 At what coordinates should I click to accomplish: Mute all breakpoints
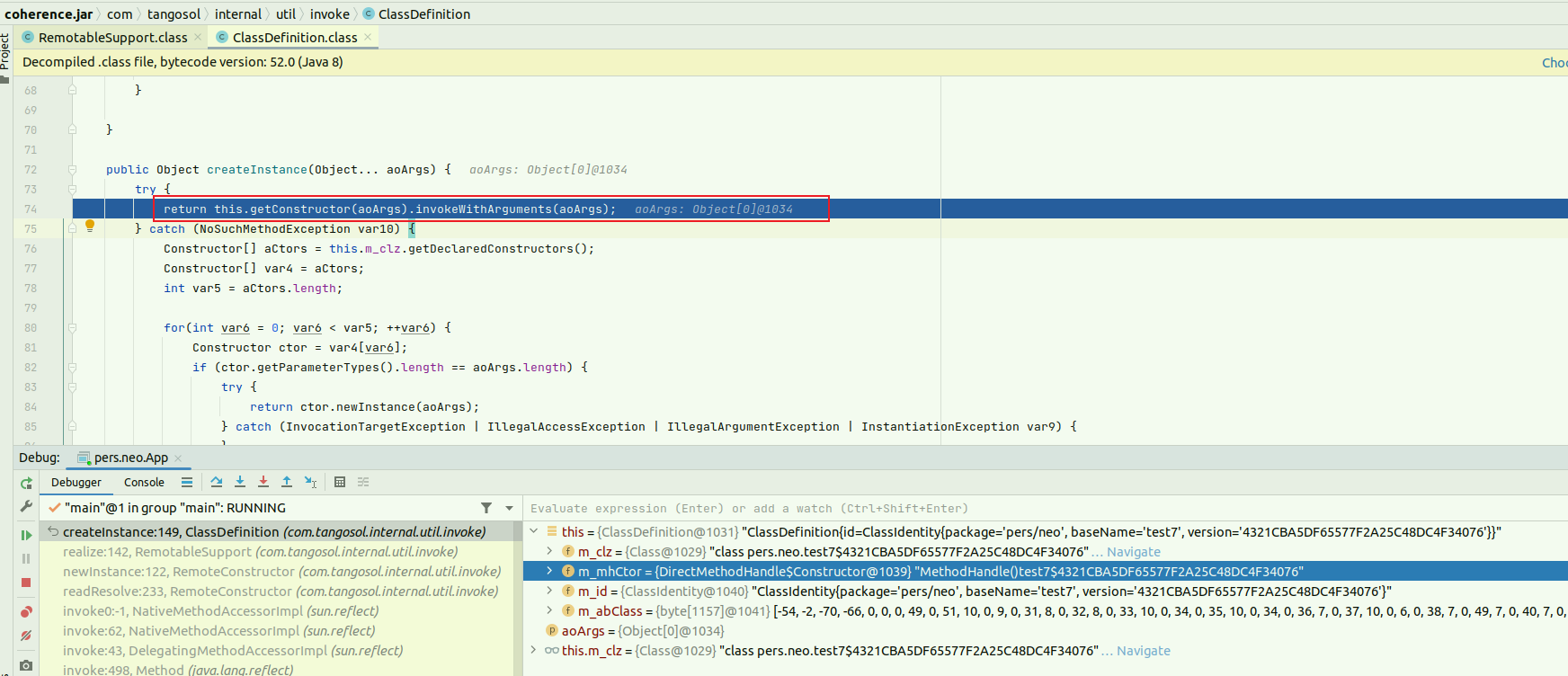pos(26,636)
